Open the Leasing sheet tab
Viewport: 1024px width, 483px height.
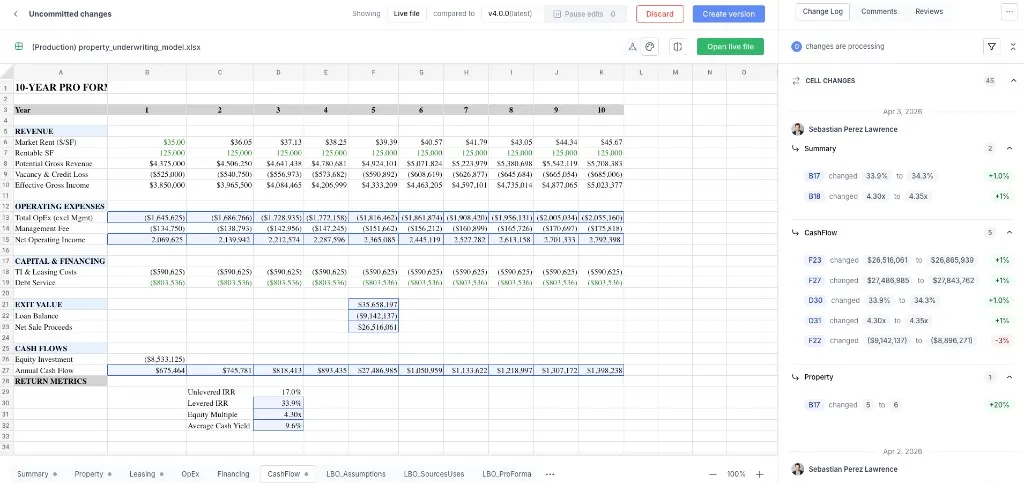(x=146, y=474)
